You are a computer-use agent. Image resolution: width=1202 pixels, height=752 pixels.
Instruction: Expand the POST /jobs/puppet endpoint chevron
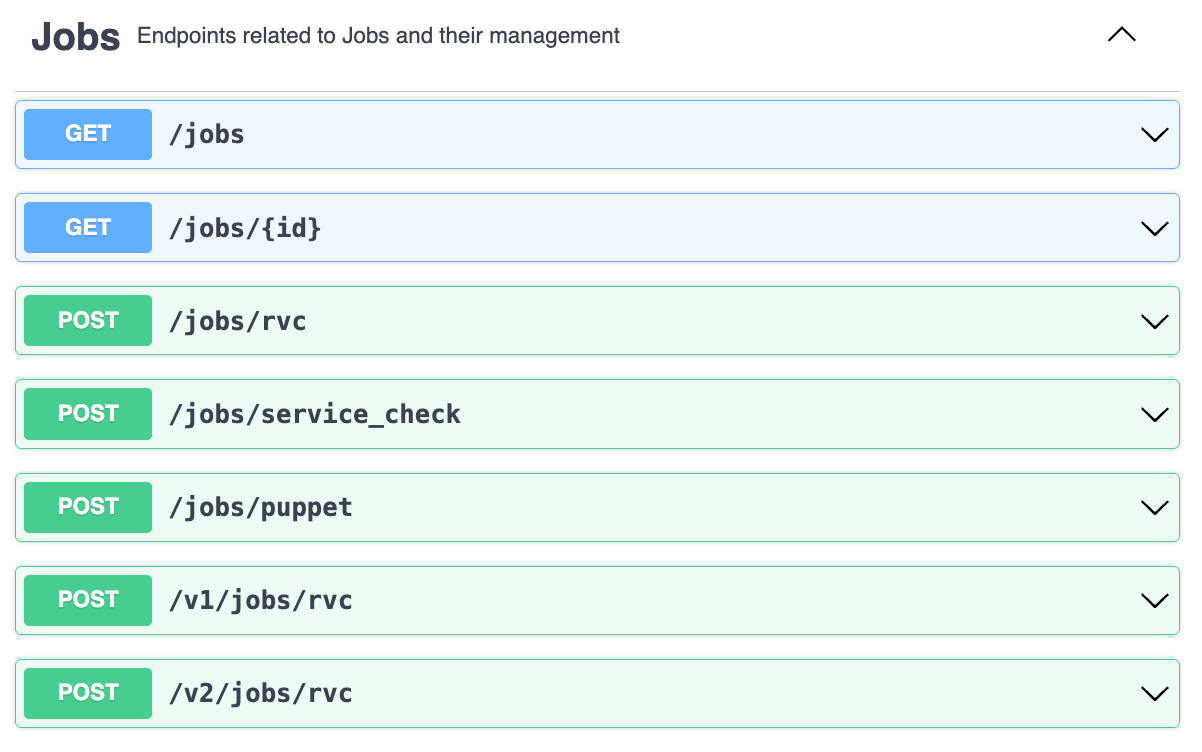tap(1154, 507)
